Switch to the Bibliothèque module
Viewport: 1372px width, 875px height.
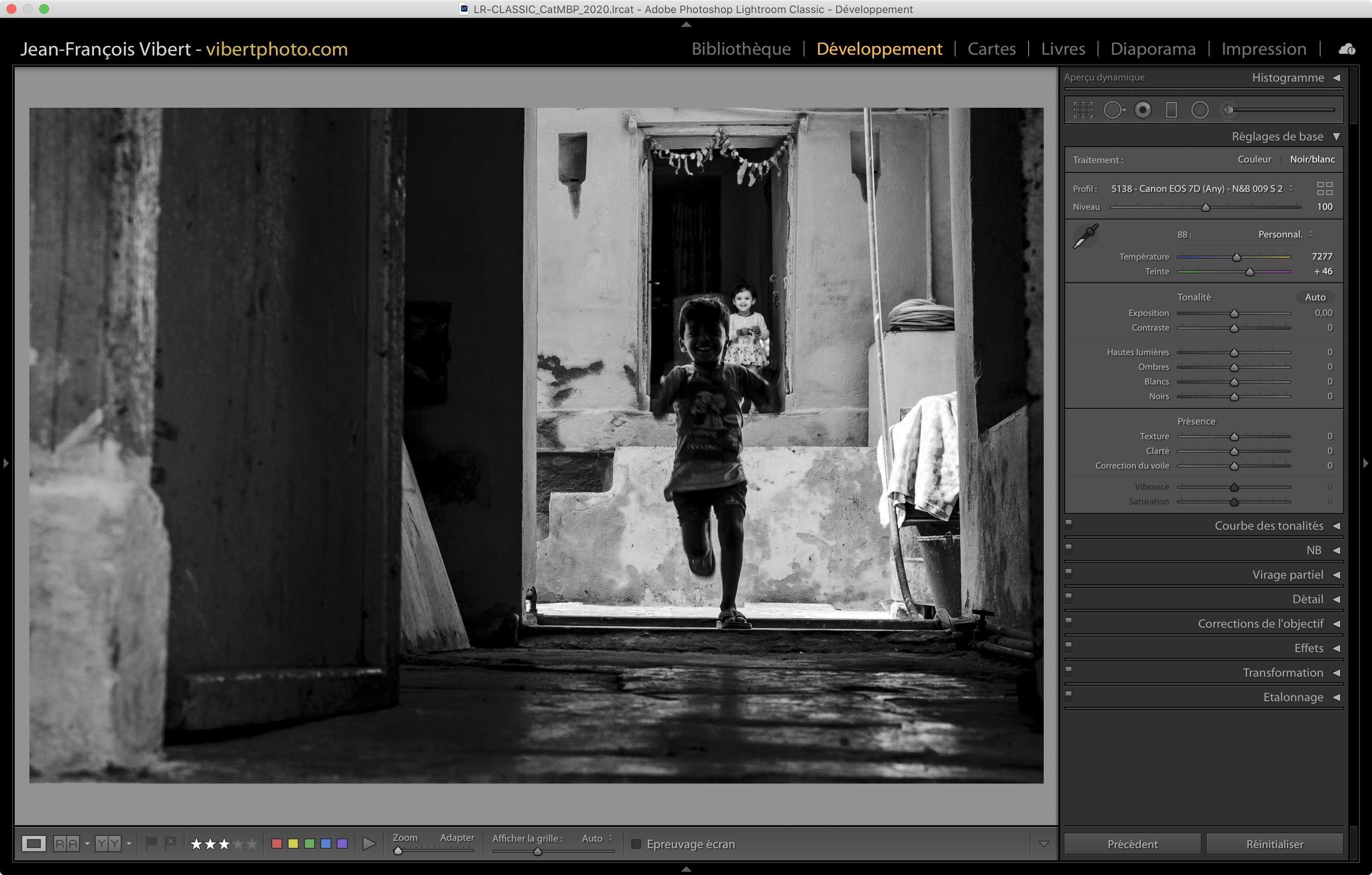click(741, 49)
